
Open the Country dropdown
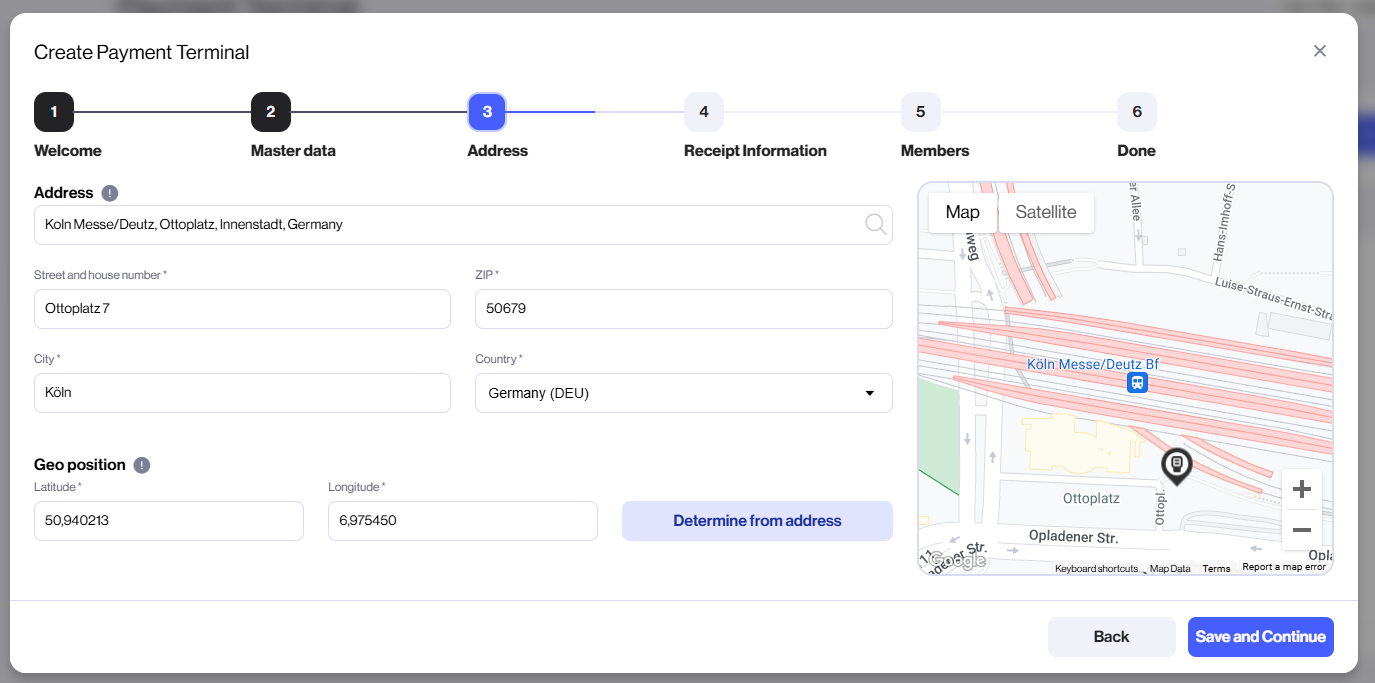(x=683, y=393)
